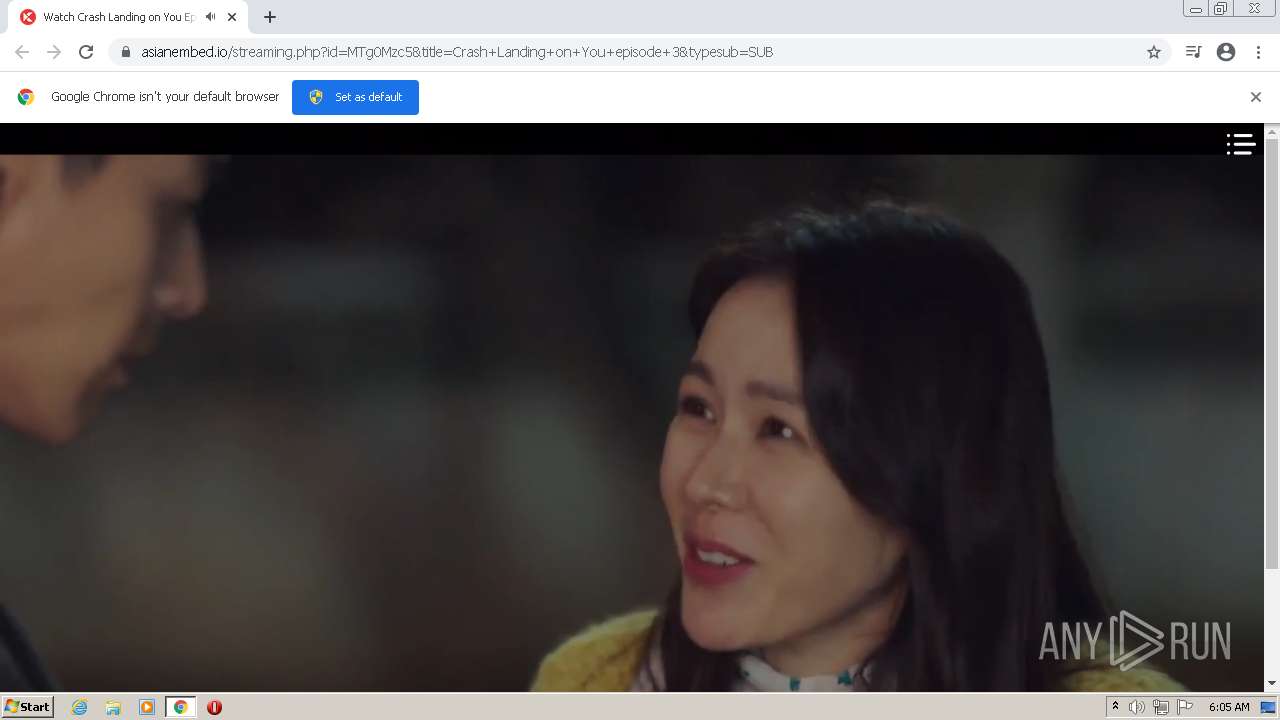Restore down the Chrome window
This screenshot has width=1280, height=720.
pyautogui.click(x=1221, y=9)
